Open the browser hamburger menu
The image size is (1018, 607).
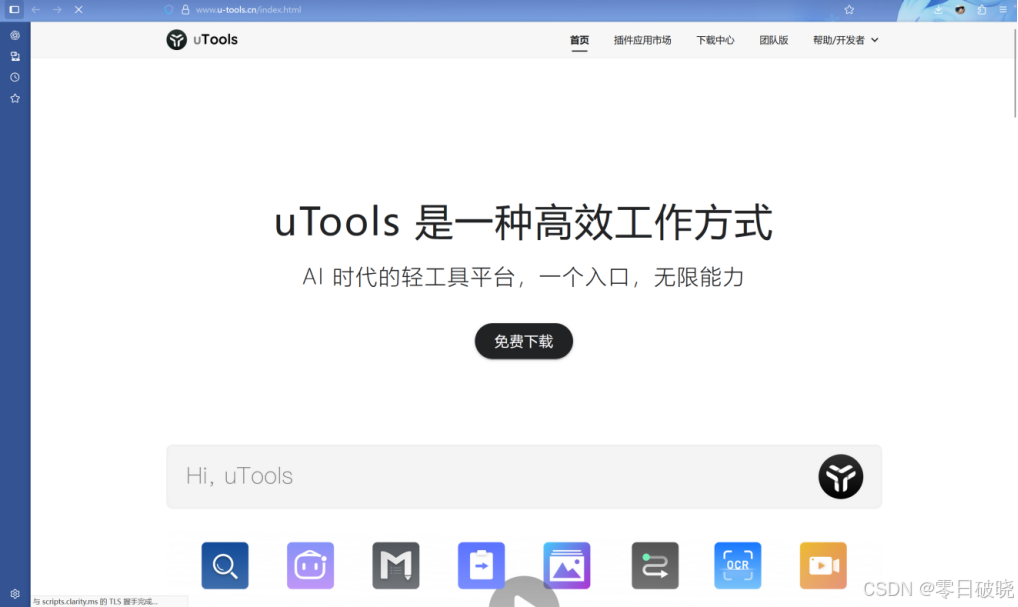tap(1003, 10)
